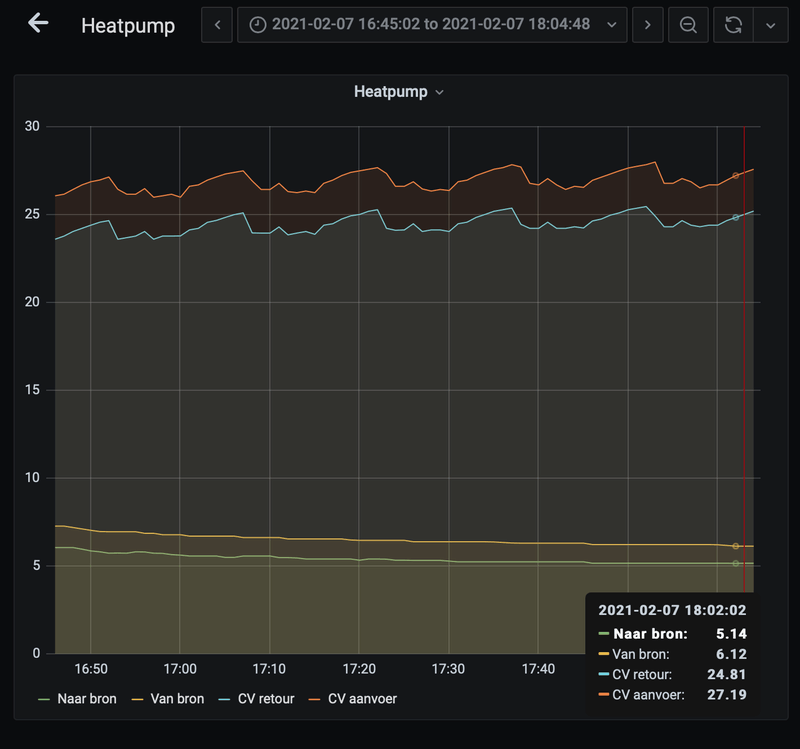This screenshot has width=800, height=749.
Task: Toggle Van bron series via legend label
Action: pos(177,699)
